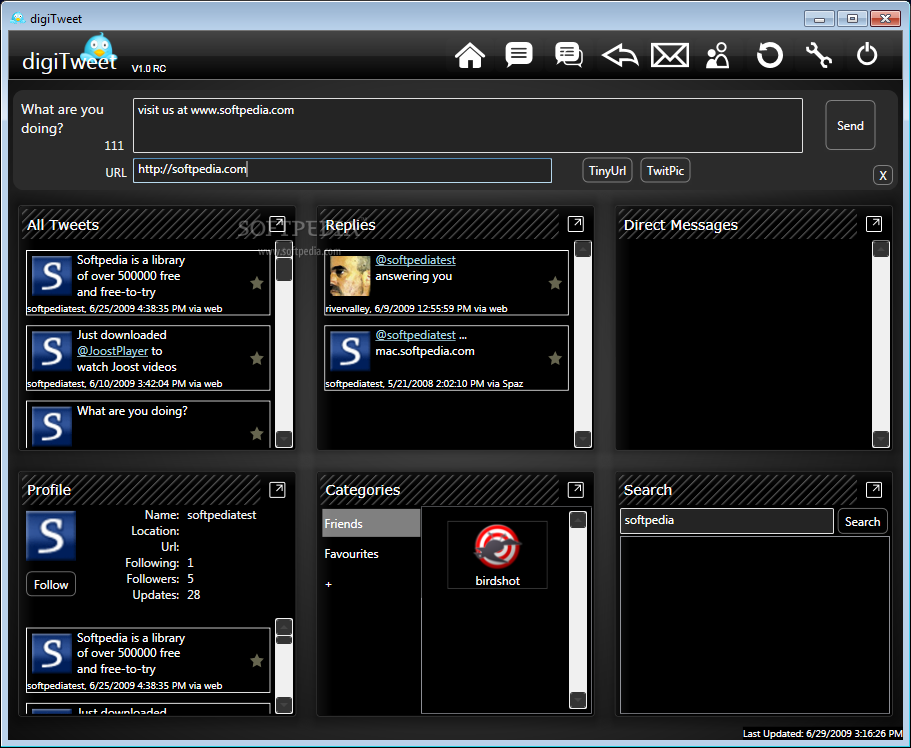Shorten link with the TinyUrl button

[x=607, y=170]
